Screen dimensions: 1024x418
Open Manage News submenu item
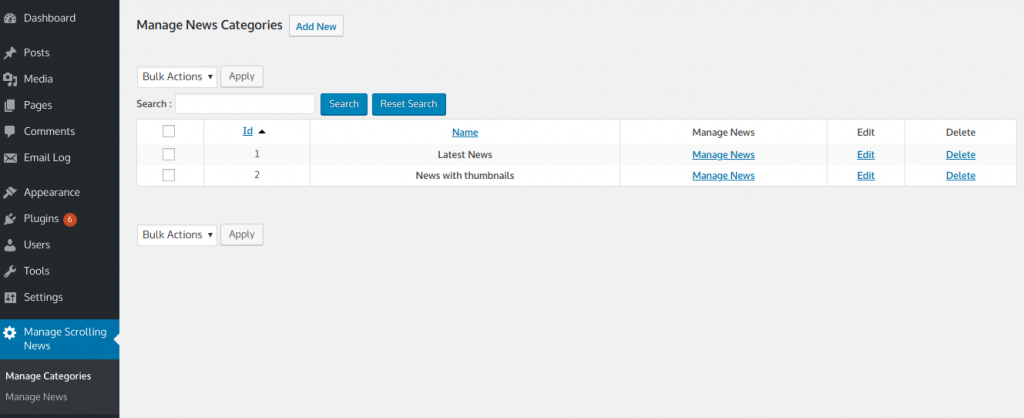(36, 397)
